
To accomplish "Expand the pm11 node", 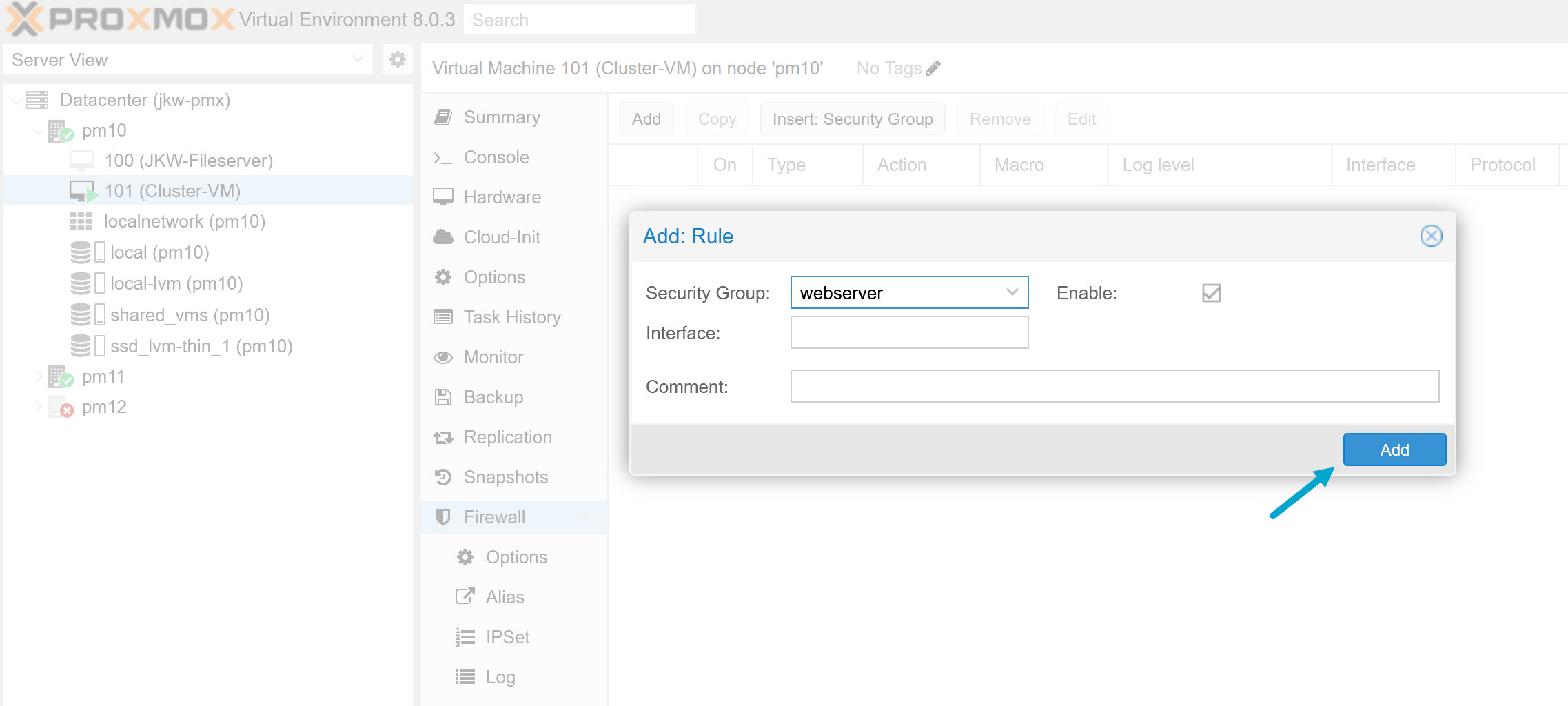I will (38, 376).
